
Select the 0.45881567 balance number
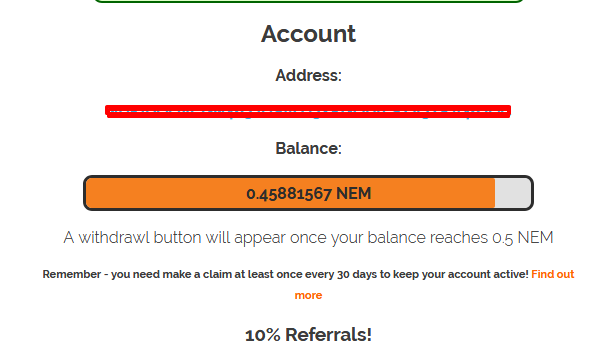289,193
